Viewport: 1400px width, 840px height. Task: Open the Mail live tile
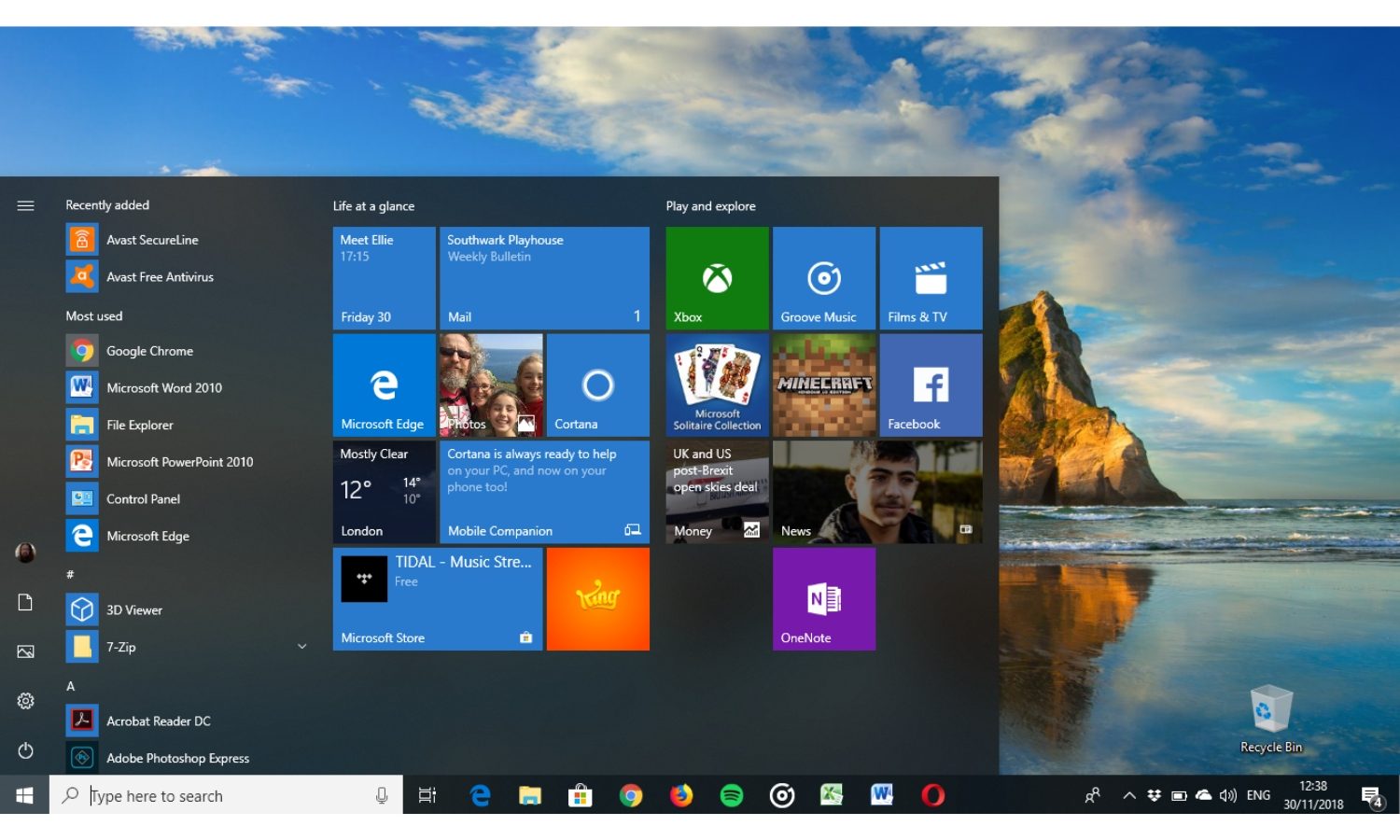(x=544, y=278)
